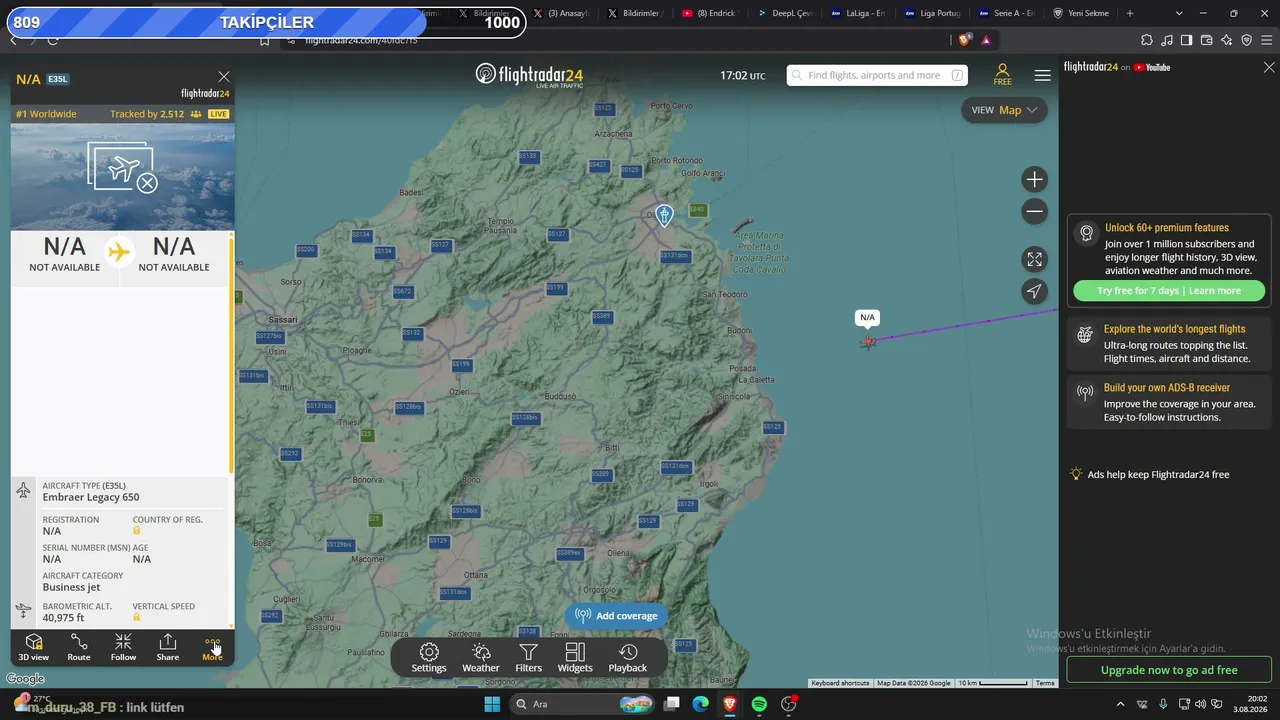Open Explore the world's longest flights
The width and height of the screenshot is (1280, 720).
[x=1169, y=343]
